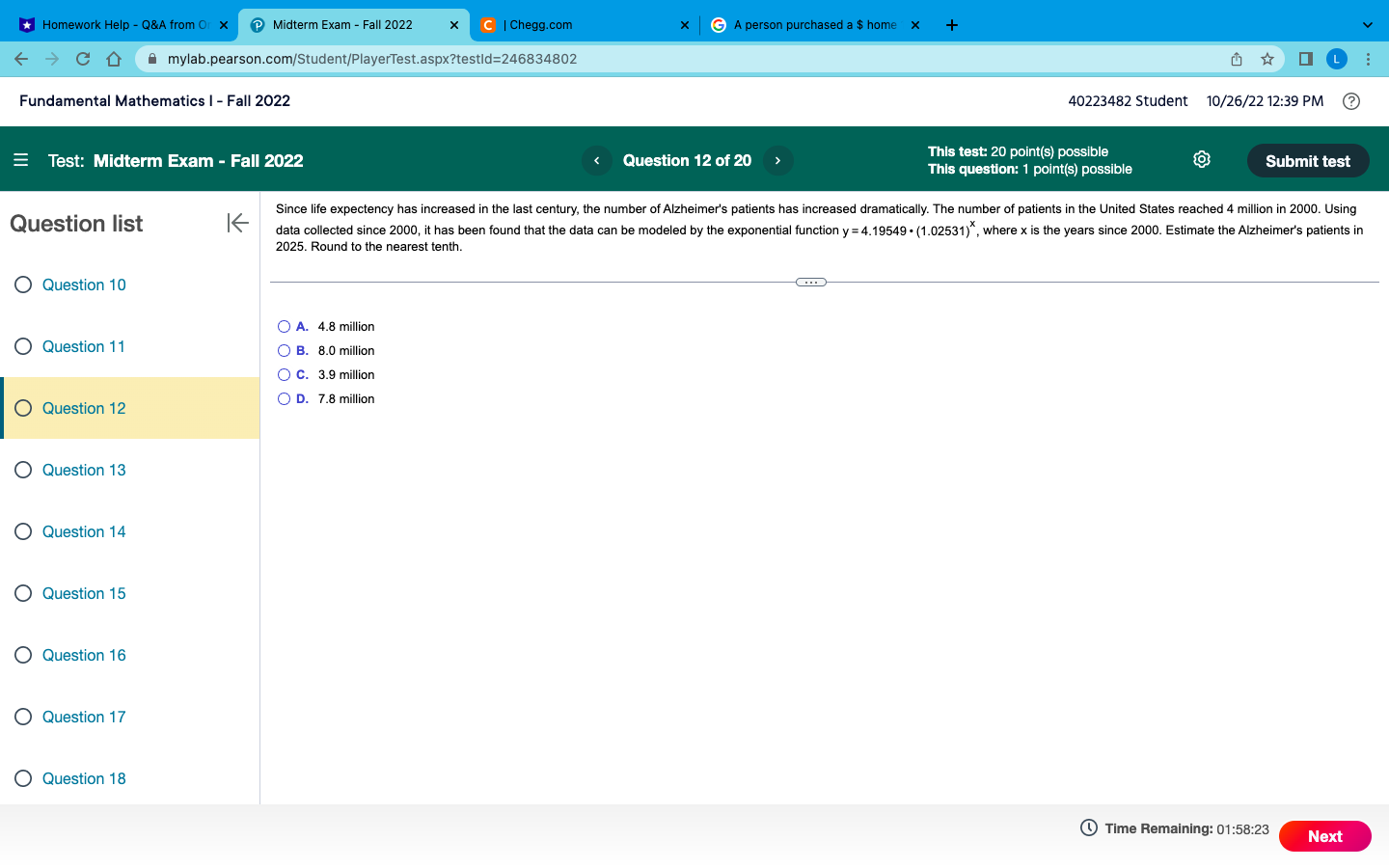Select answer choice A, 4.8 million
This screenshot has width=1389, height=868.
(284, 326)
